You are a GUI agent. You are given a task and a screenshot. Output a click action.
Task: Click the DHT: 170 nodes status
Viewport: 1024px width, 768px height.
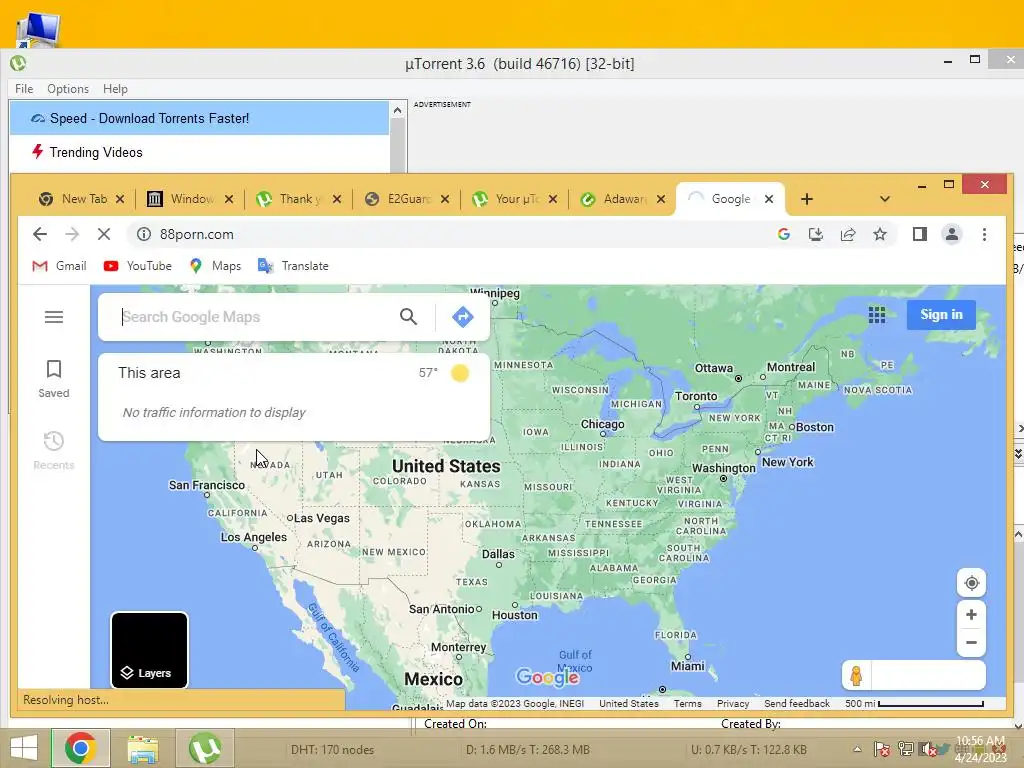click(332, 750)
